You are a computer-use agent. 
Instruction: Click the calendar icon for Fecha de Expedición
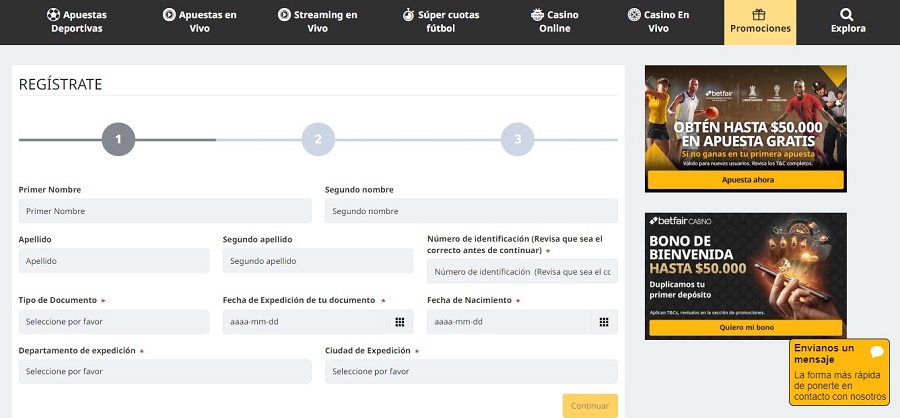399,322
